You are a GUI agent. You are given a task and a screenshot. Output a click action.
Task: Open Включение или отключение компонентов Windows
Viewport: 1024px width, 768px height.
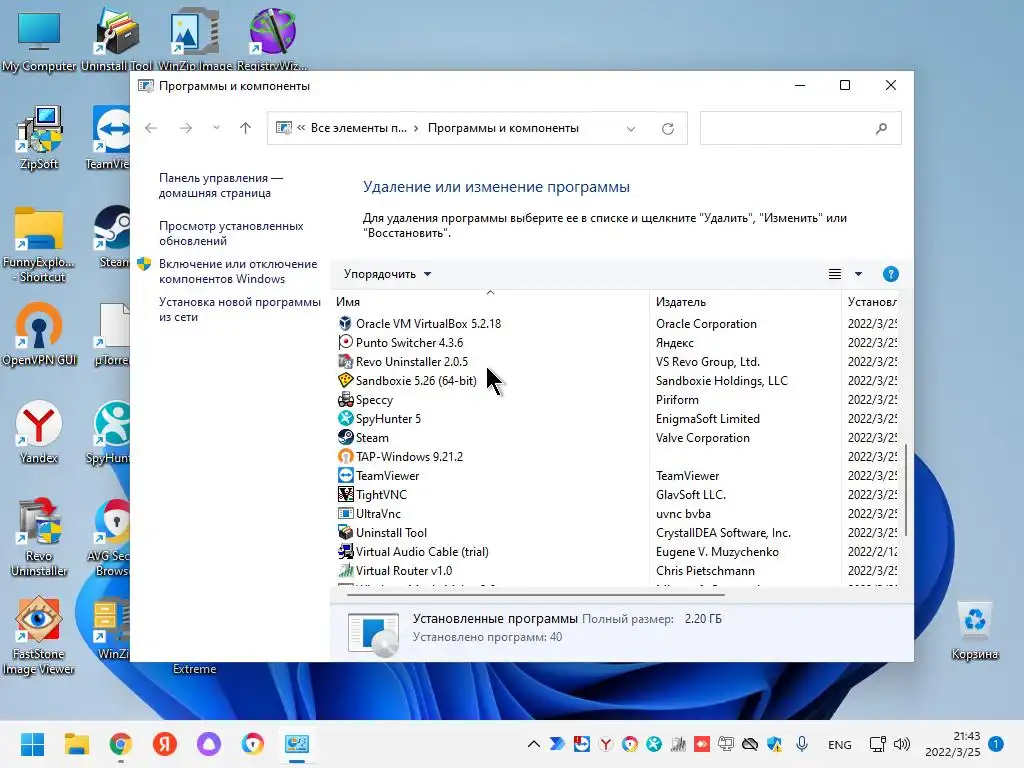point(238,271)
